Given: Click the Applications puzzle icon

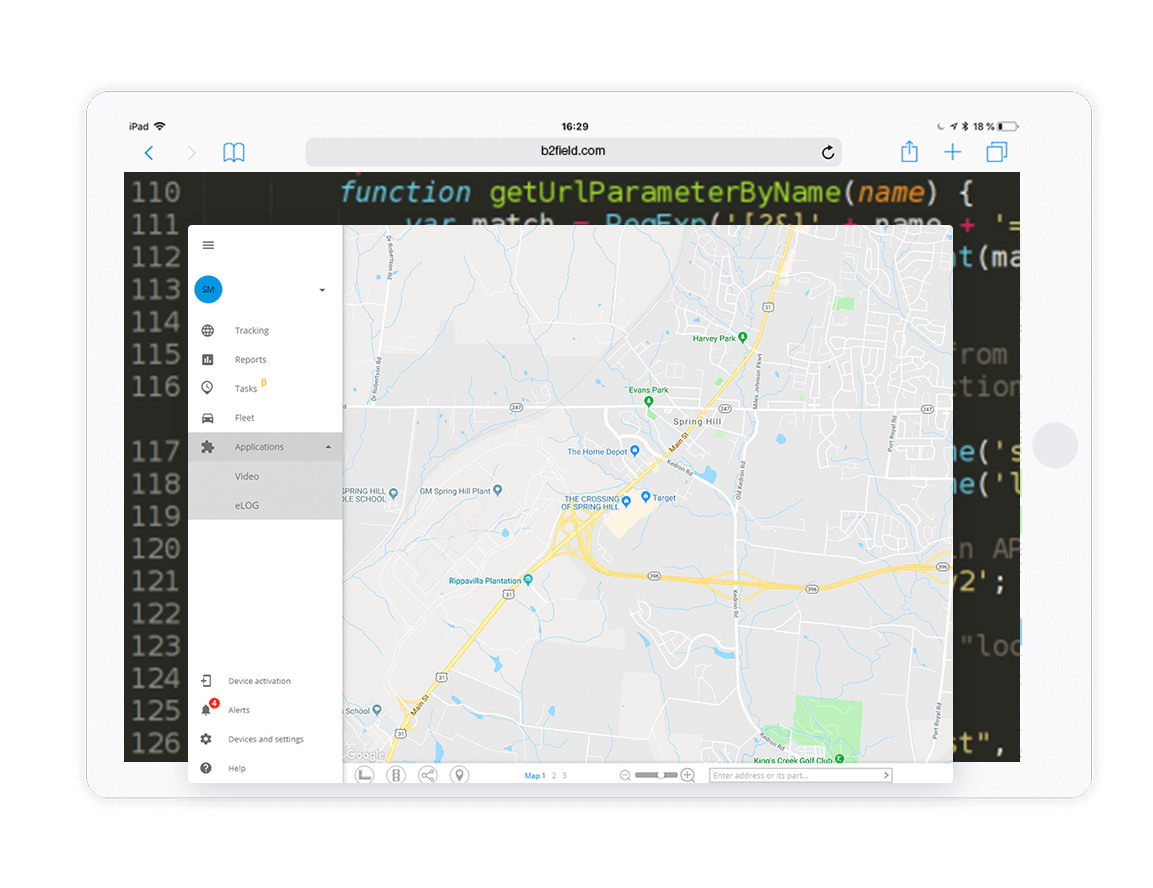Looking at the screenshot, I should [208, 447].
